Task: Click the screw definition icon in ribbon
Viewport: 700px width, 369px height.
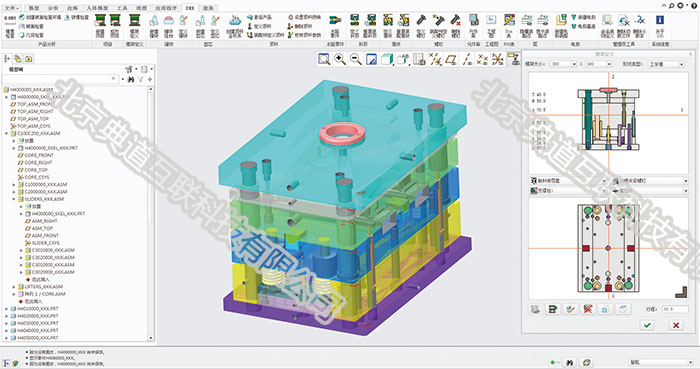Action: pyautogui.click(x=421, y=26)
